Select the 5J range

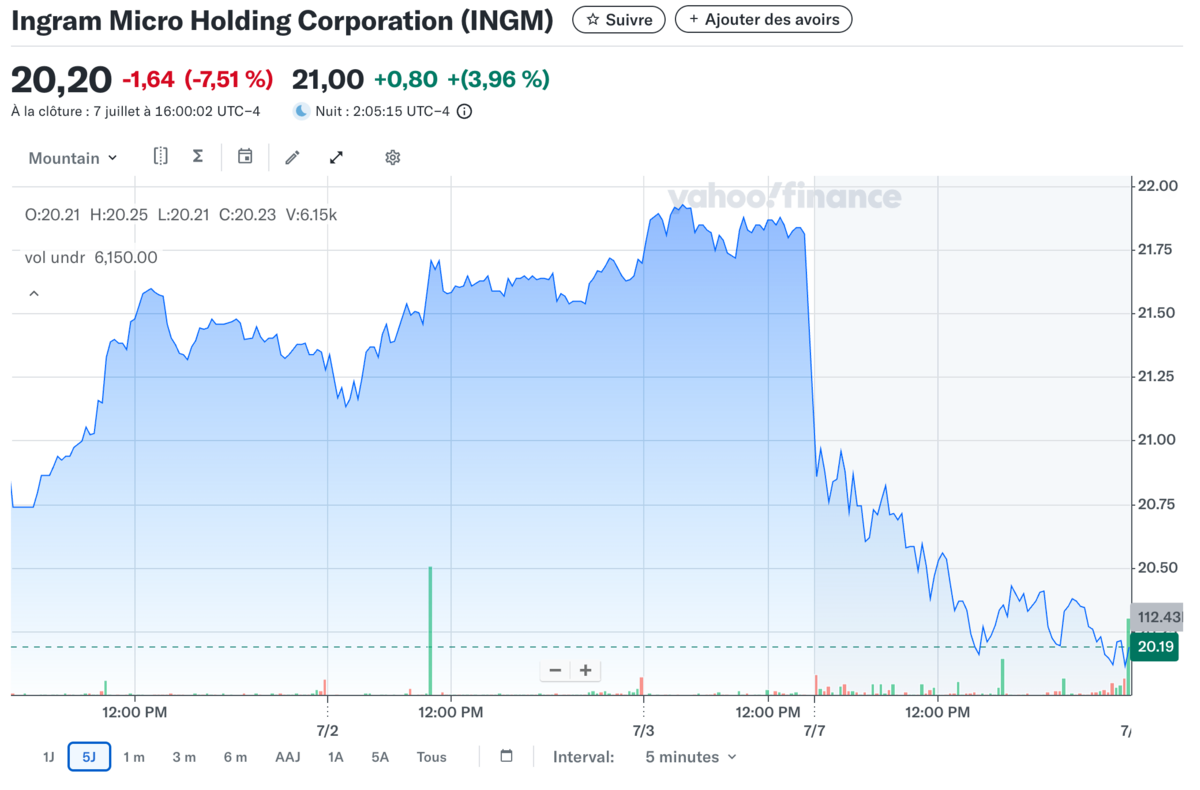(x=89, y=757)
